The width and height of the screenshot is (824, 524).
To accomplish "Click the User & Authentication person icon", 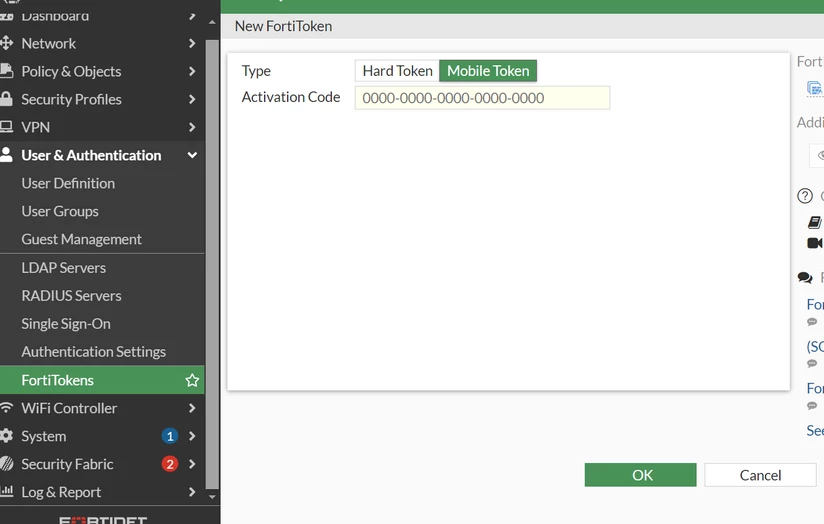I will tap(6, 155).
